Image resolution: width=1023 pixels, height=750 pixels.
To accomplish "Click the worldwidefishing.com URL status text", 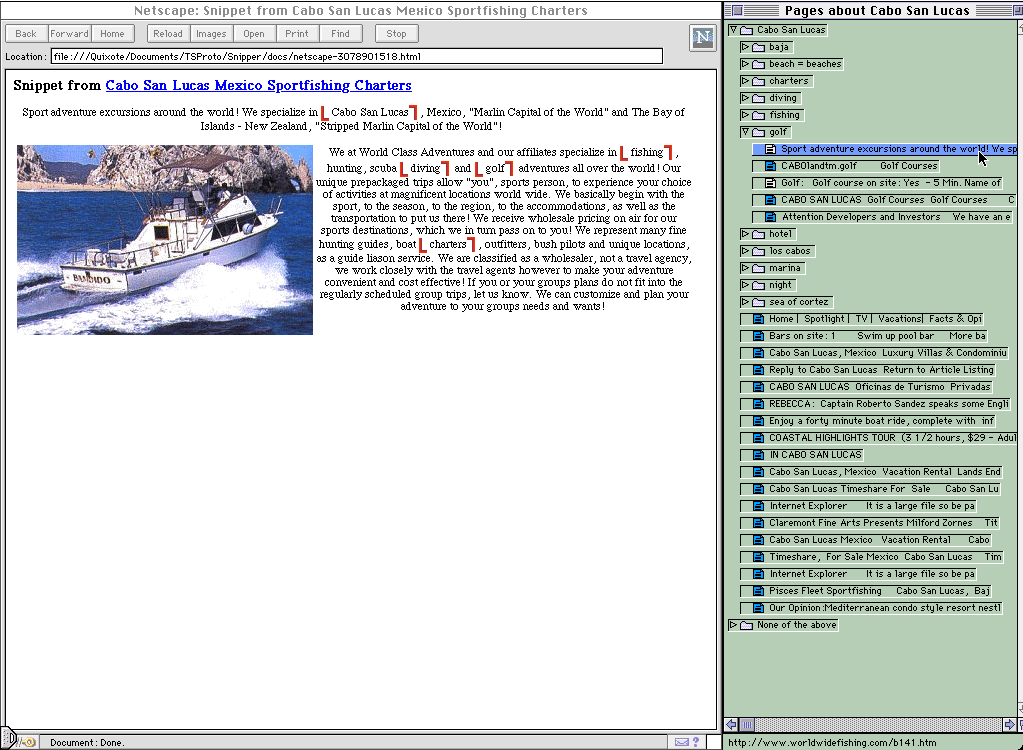I will point(832,742).
